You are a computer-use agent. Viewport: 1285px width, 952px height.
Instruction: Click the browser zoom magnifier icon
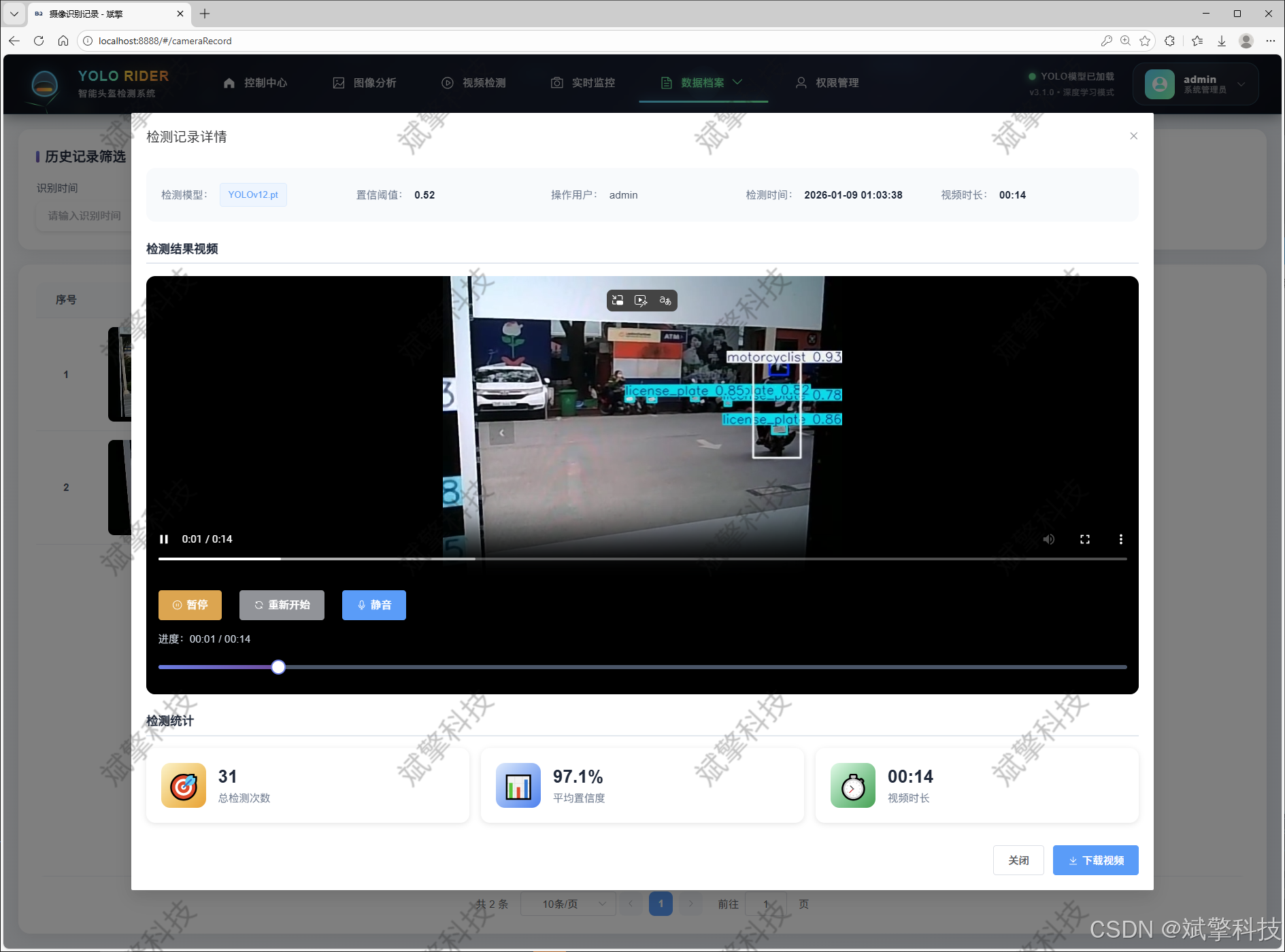point(1126,41)
